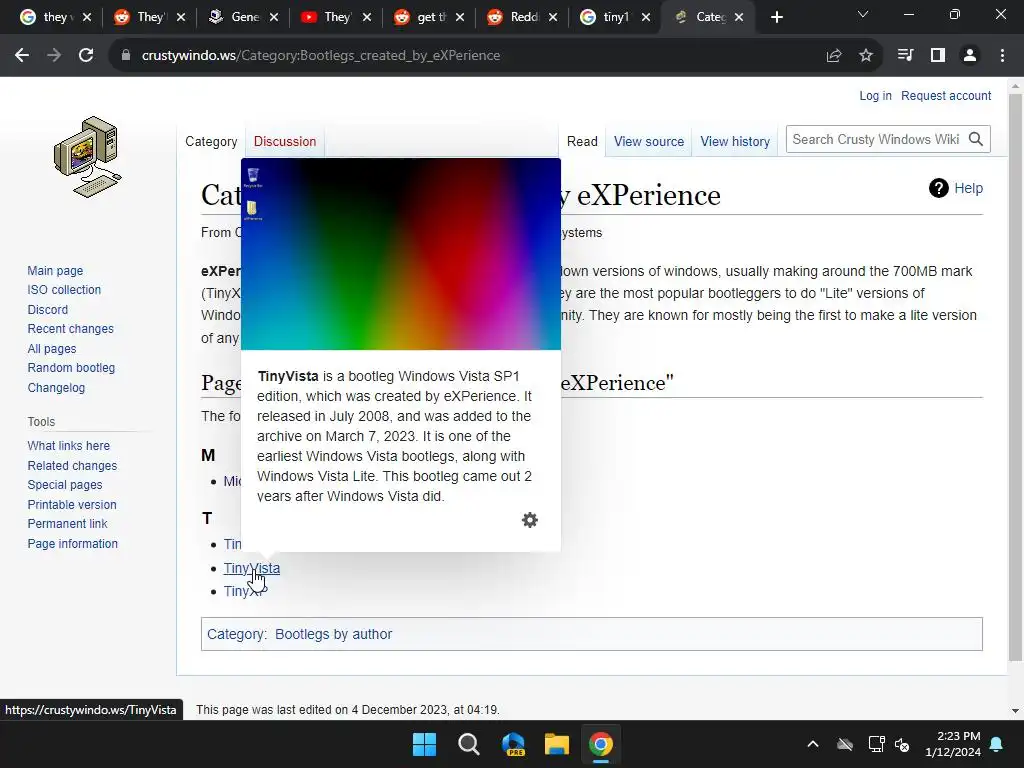The height and width of the screenshot is (768, 1024).
Task: Launch Edge PRE from the taskbar
Action: [x=513, y=744]
